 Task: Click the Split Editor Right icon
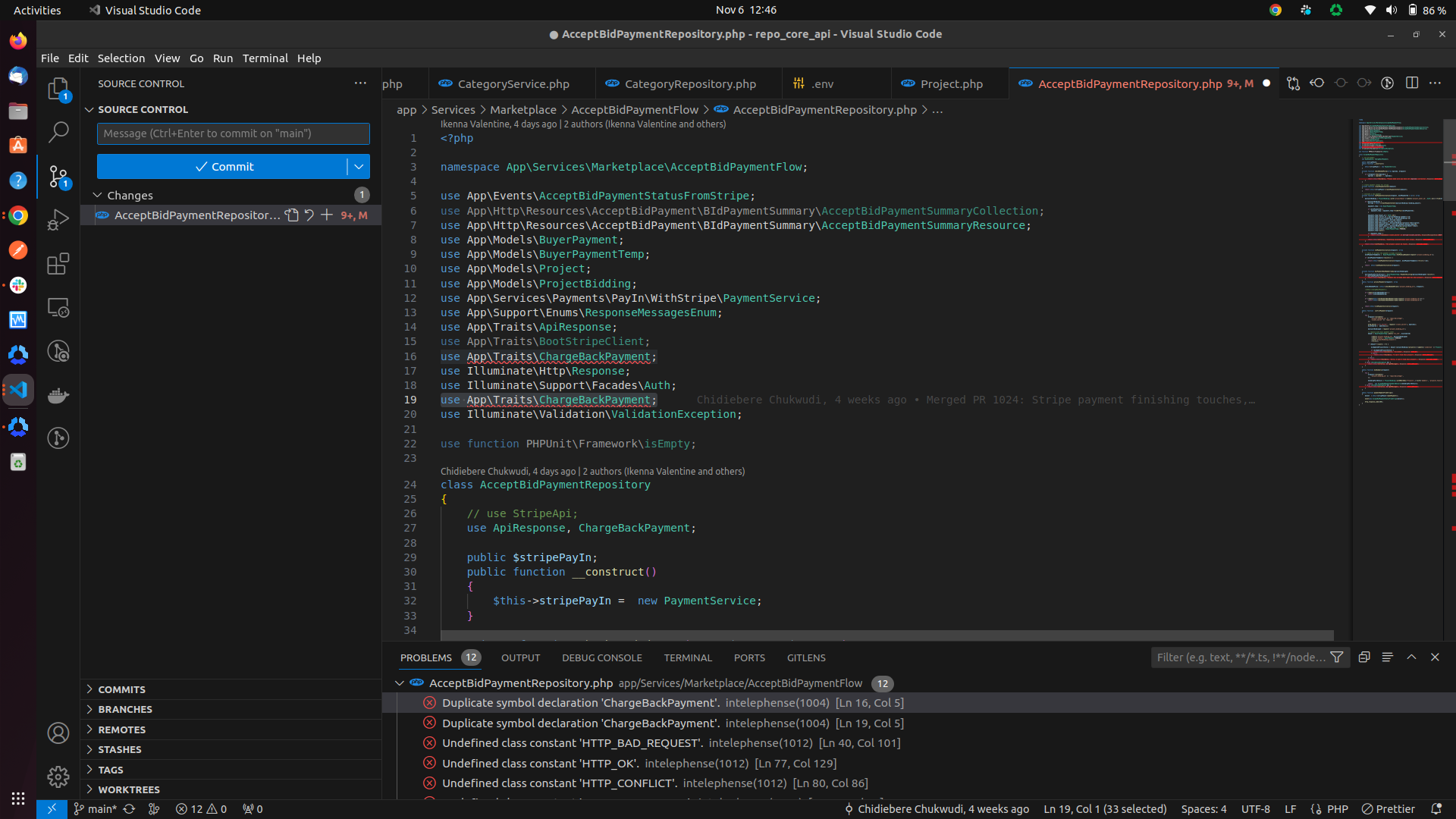(1412, 83)
